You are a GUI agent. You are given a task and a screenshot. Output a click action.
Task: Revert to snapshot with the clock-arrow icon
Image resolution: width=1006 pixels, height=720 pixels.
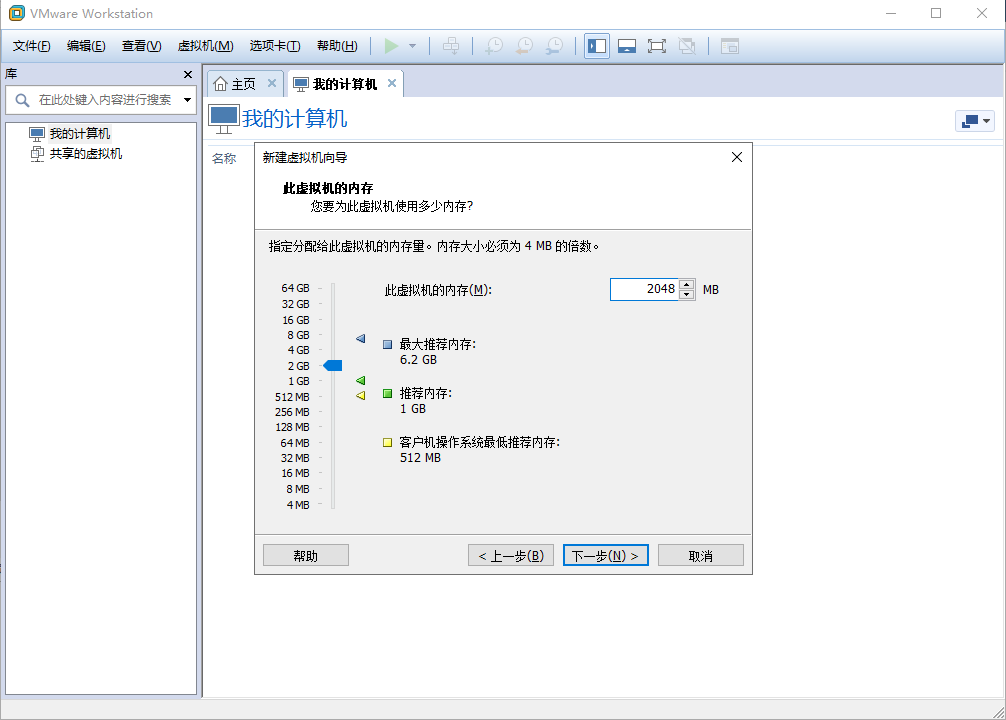coord(524,46)
